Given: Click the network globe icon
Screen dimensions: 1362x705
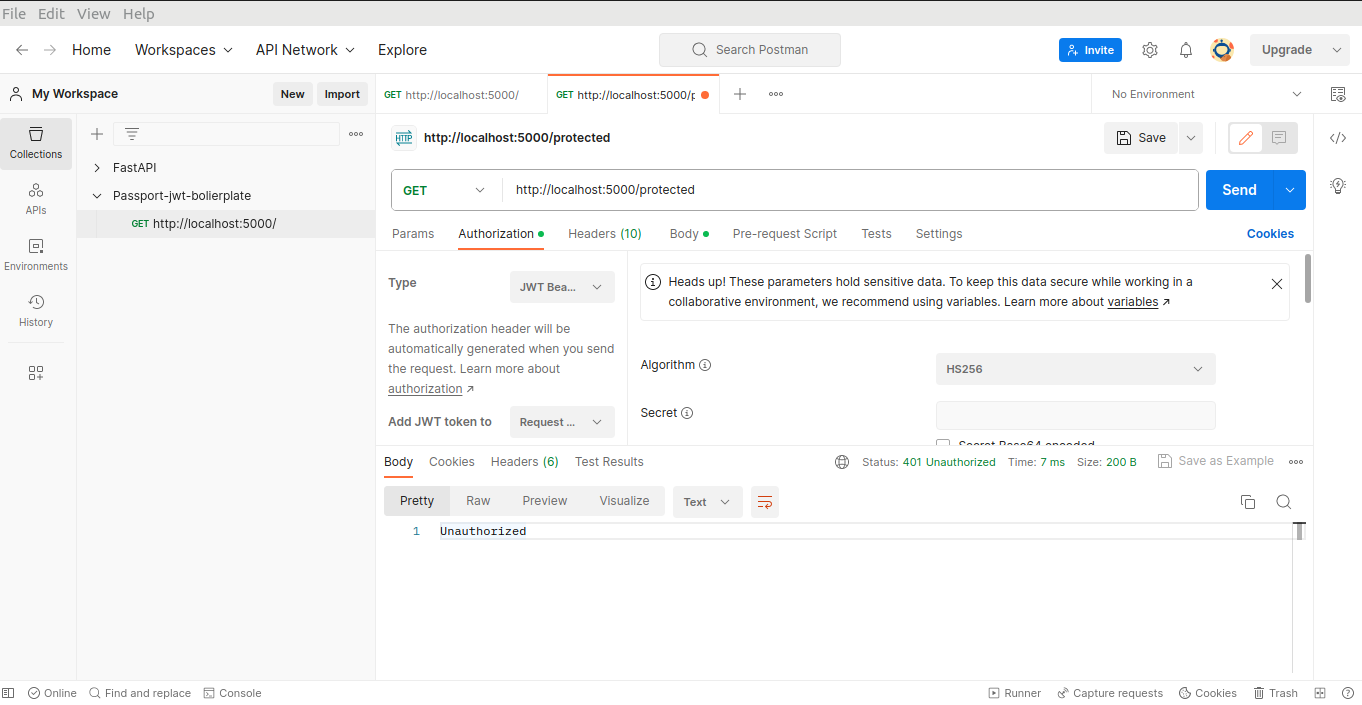Looking at the screenshot, I should [842, 462].
